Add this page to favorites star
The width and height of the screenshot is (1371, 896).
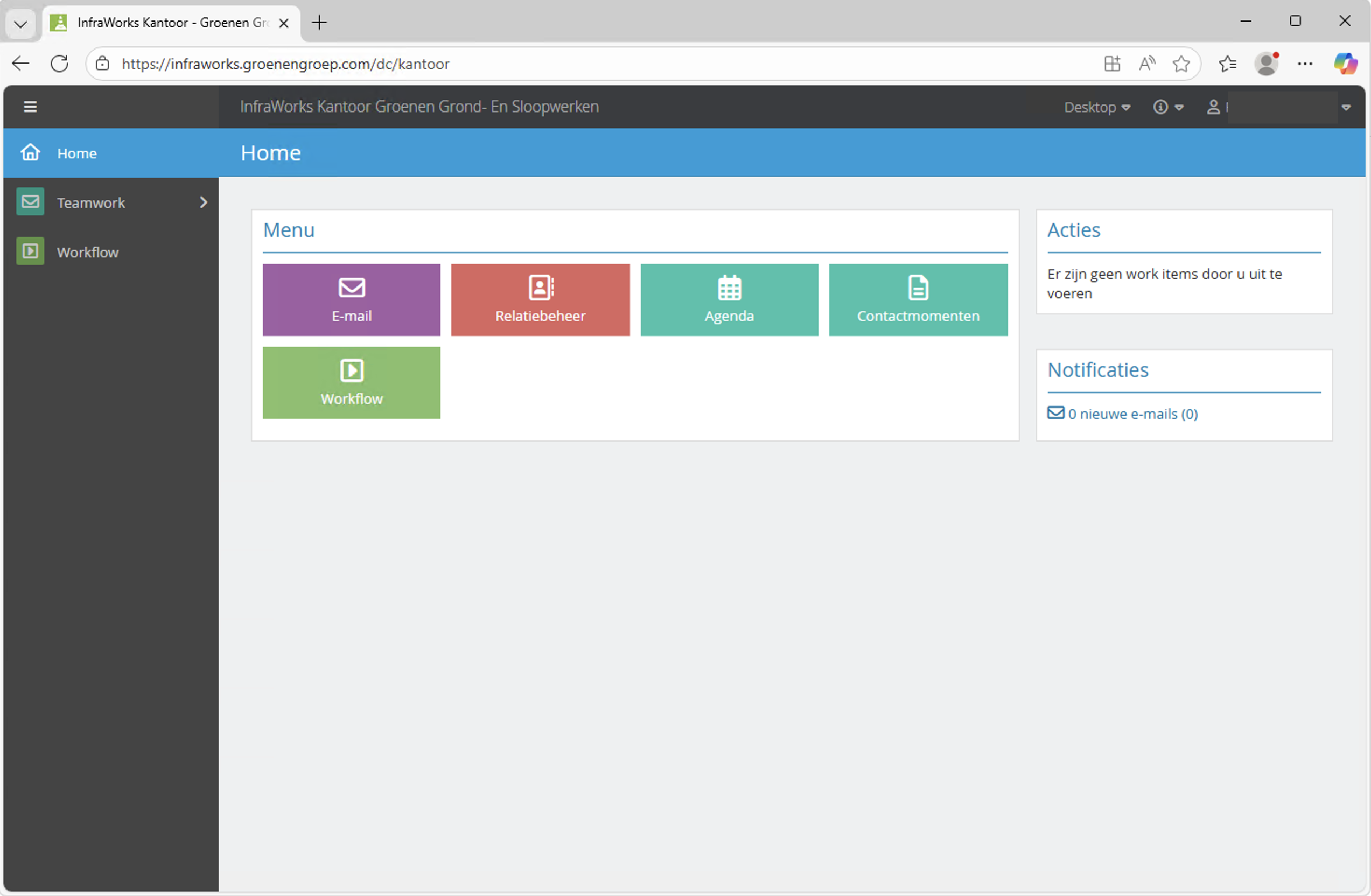point(1180,64)
